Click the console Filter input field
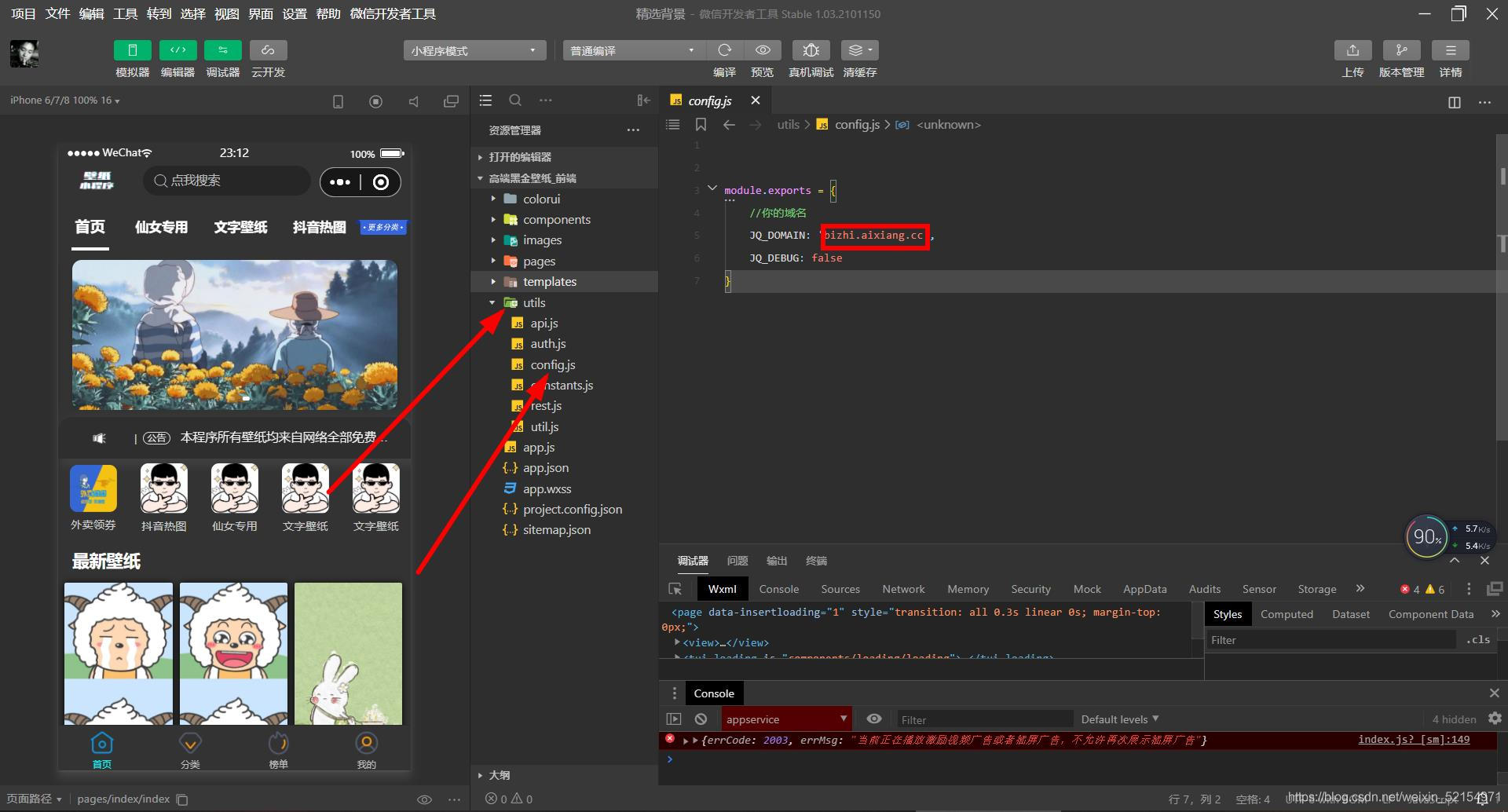Viewport: 1508px width, 812px height. point(985,719)
